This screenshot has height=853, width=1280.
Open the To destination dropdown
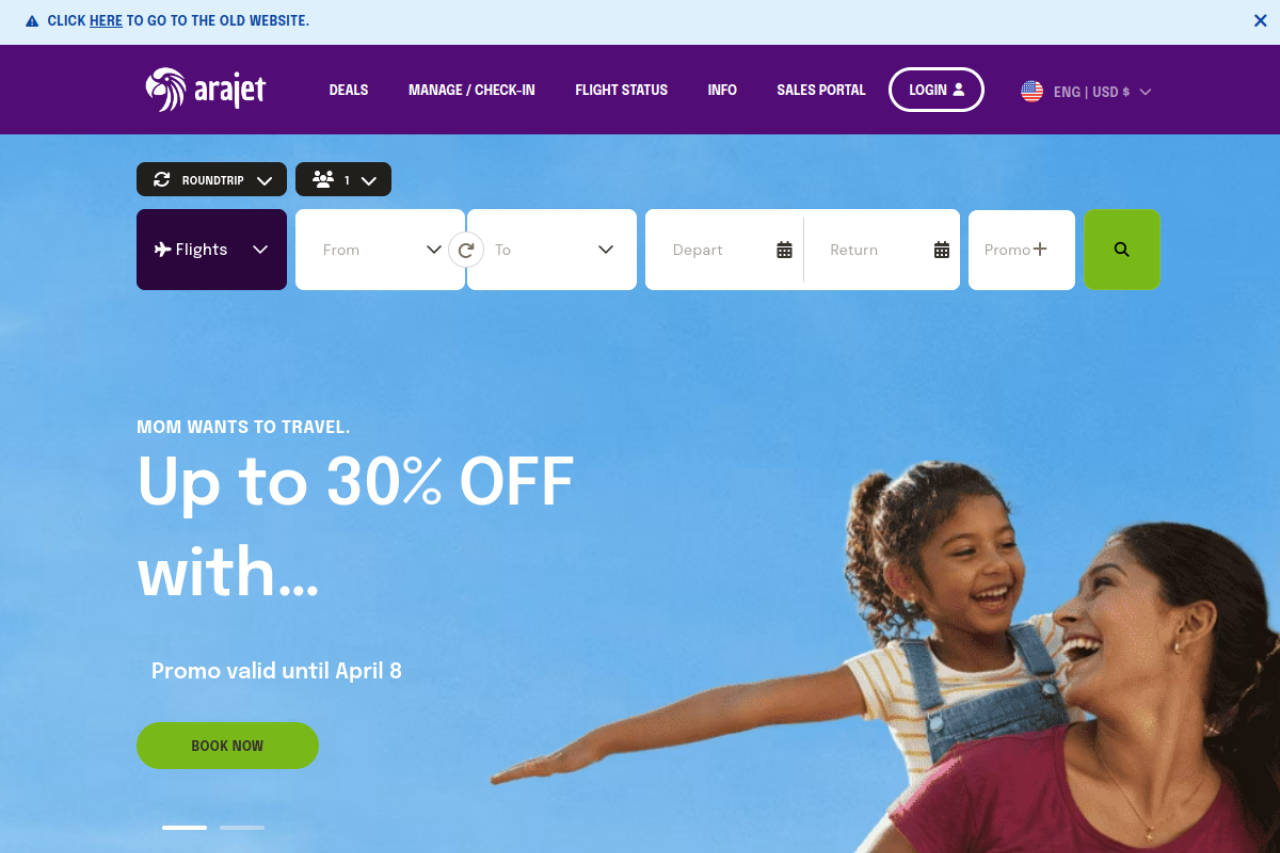(552, 250)
